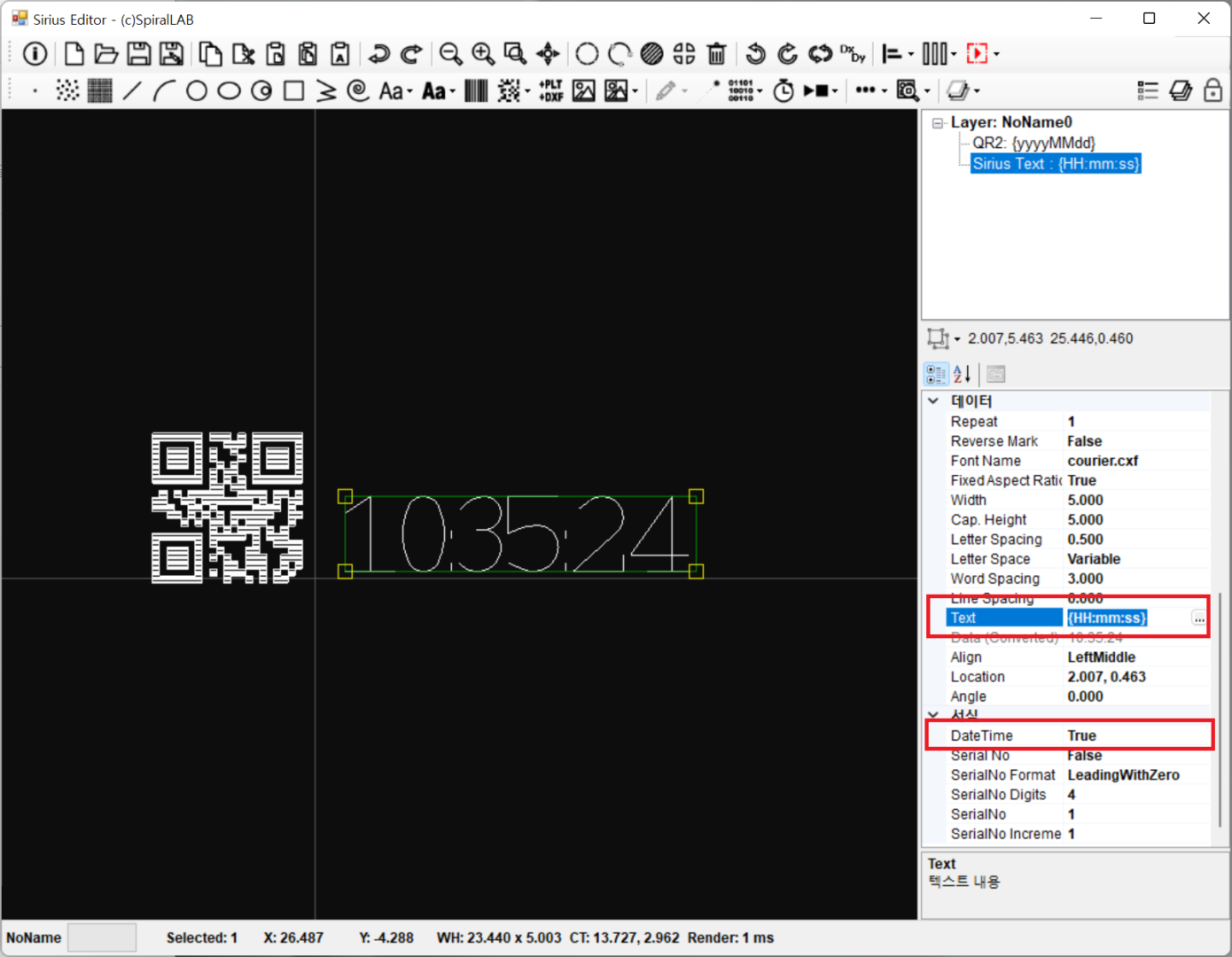Zoom in the canvas view
Image resolution: width=1232 pixels, height=957 pixels.
click(483, 54)
